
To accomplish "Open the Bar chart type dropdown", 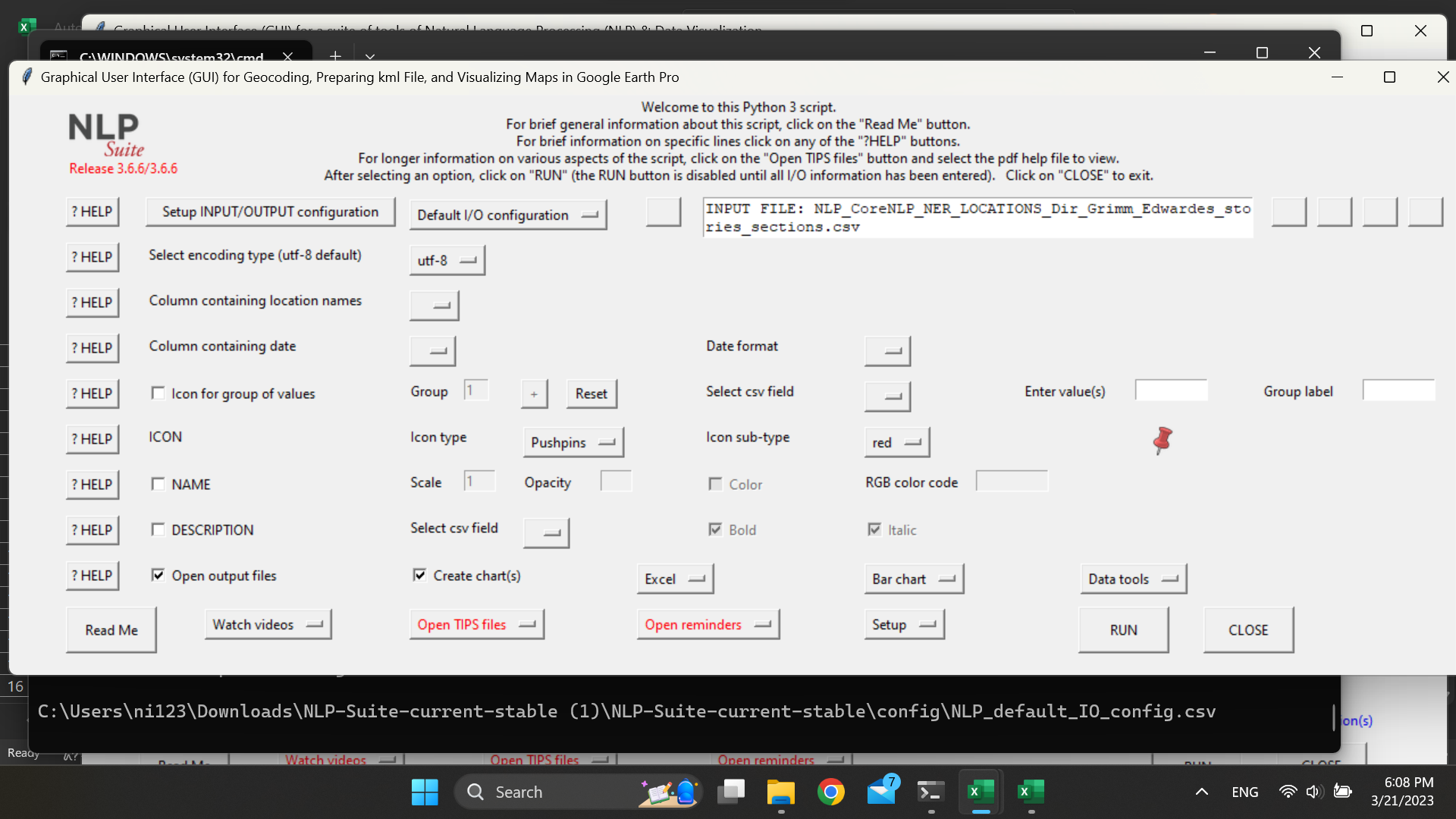I will (x=913, y=579).
